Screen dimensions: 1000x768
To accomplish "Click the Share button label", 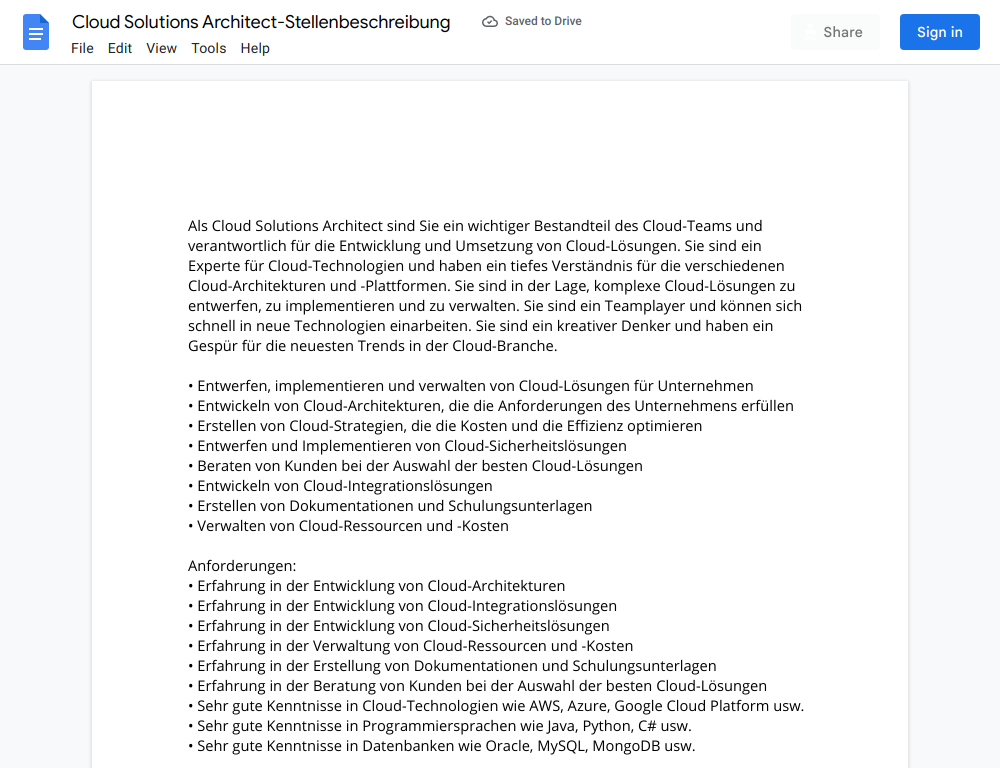I will pyautogui.click(x=842, y=32).
